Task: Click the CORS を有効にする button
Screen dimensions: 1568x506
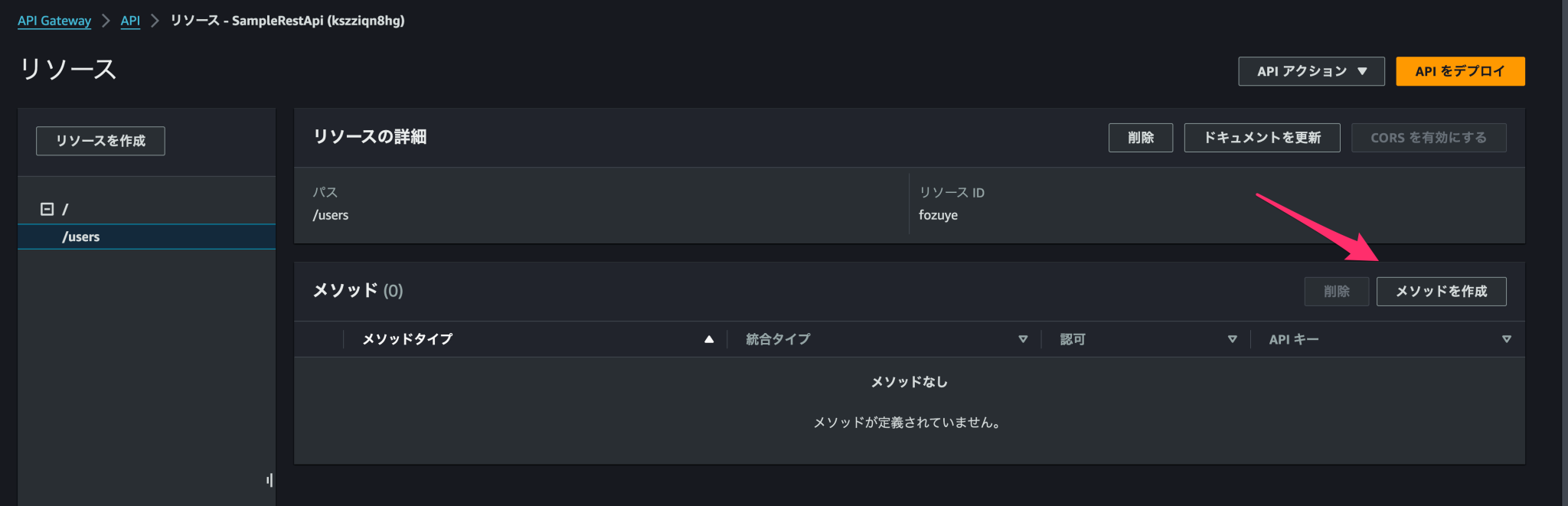Action: [x=1429, y=138]
